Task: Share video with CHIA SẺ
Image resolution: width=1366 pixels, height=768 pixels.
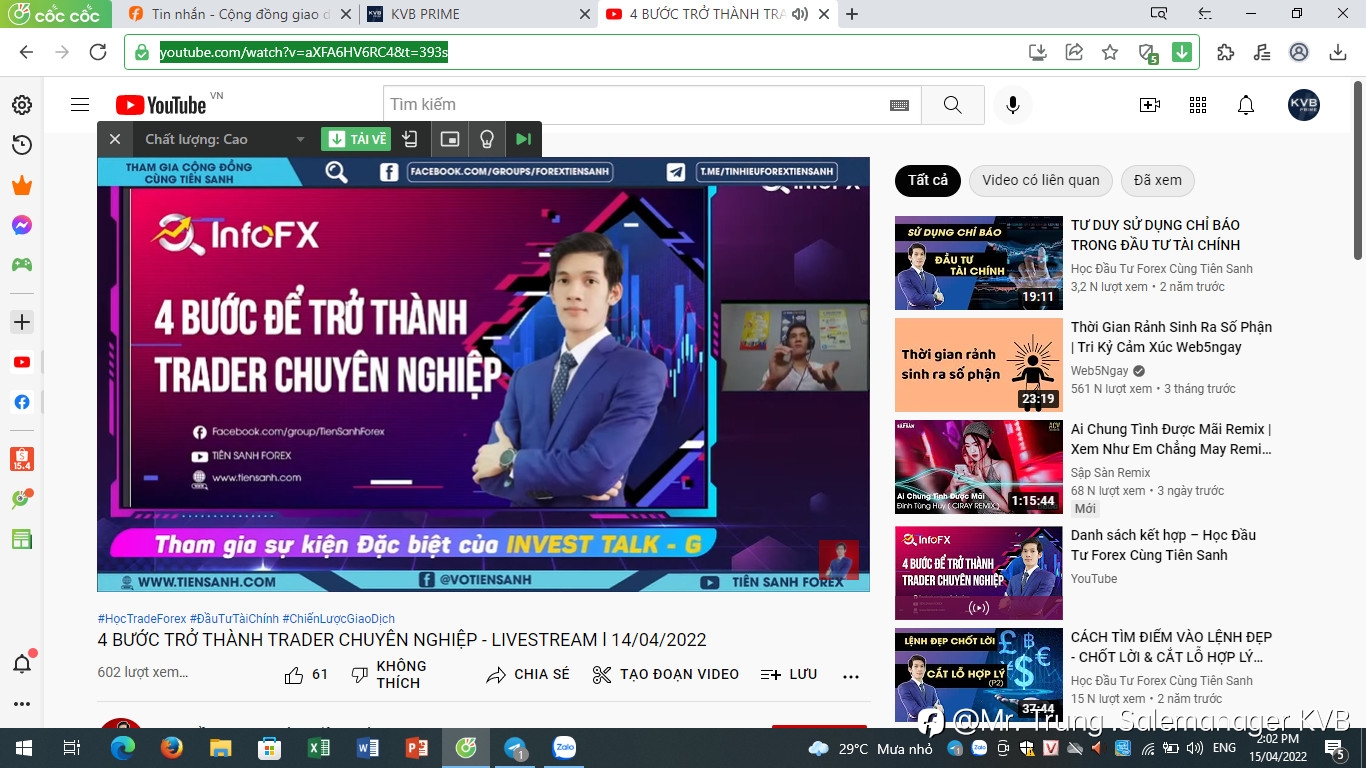Action: [528, 675]
